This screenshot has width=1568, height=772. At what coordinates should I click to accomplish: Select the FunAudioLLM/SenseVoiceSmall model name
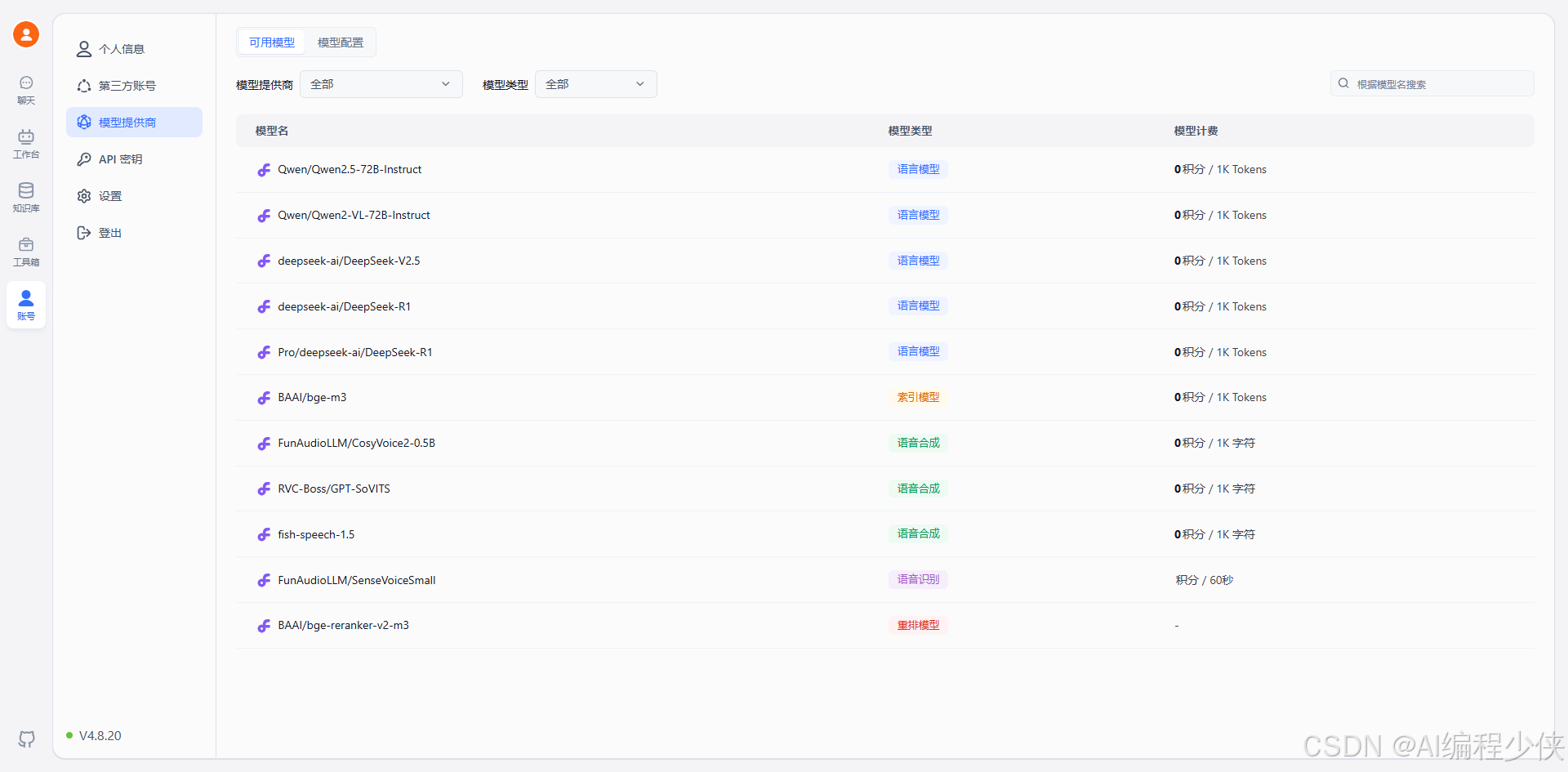coord(357,580)
